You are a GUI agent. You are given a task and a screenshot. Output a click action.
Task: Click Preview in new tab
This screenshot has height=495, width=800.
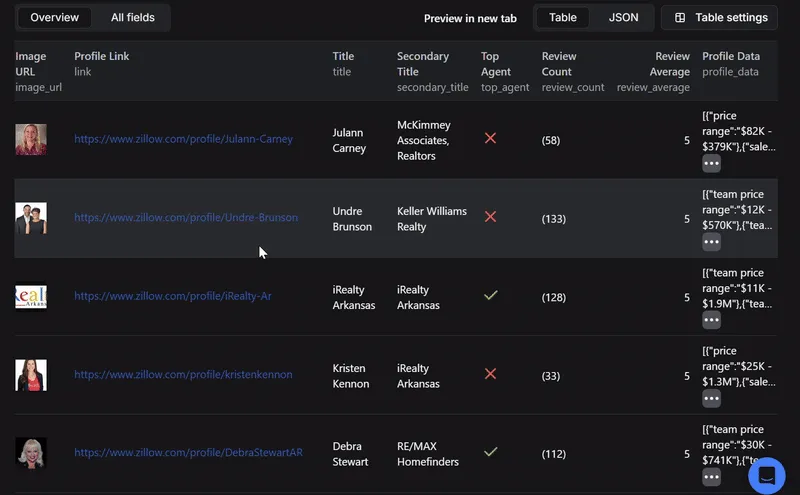tap(470, 18)
